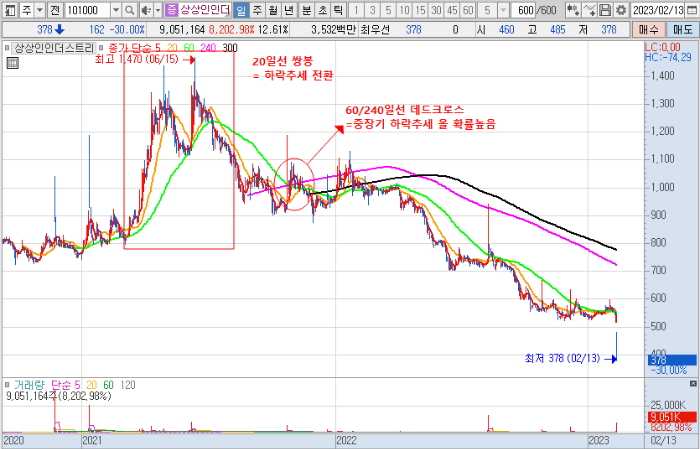Viewport: 700px width, 449px height.
Task: Open the data table icon under the chart title
Action: click(x=12, y=63)
